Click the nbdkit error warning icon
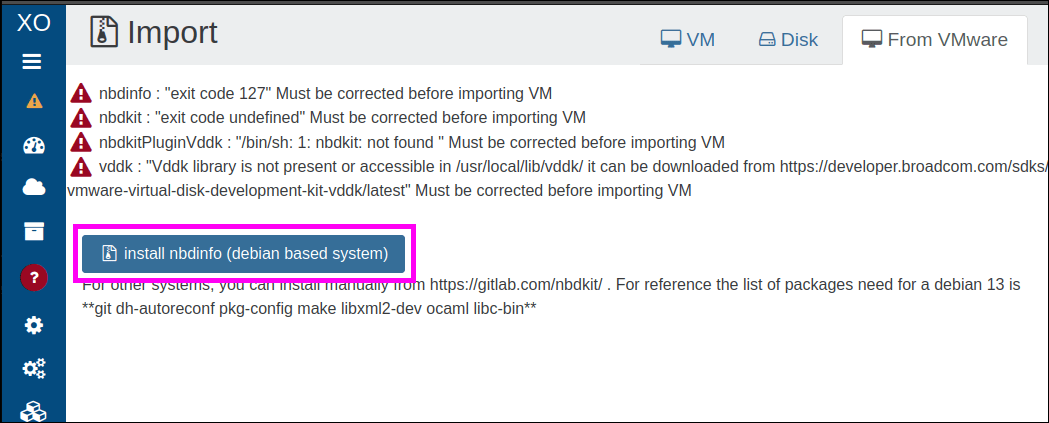 coord(81,118)
